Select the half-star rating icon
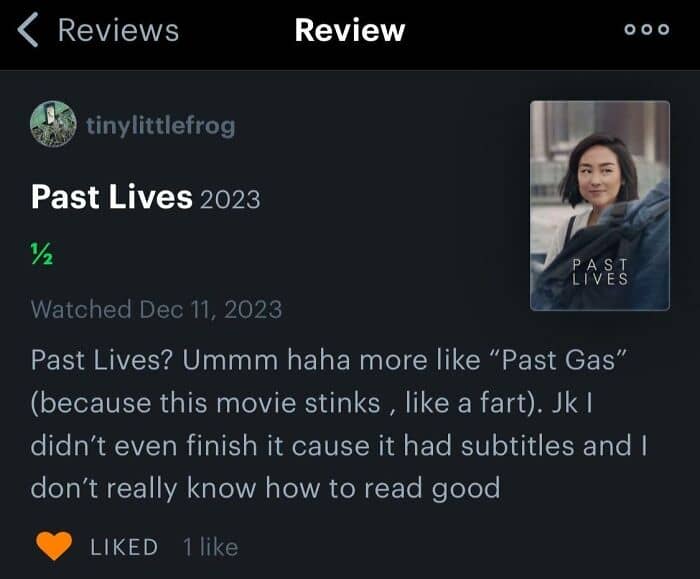Screen dimensions: 700x579 pos(42,254)
